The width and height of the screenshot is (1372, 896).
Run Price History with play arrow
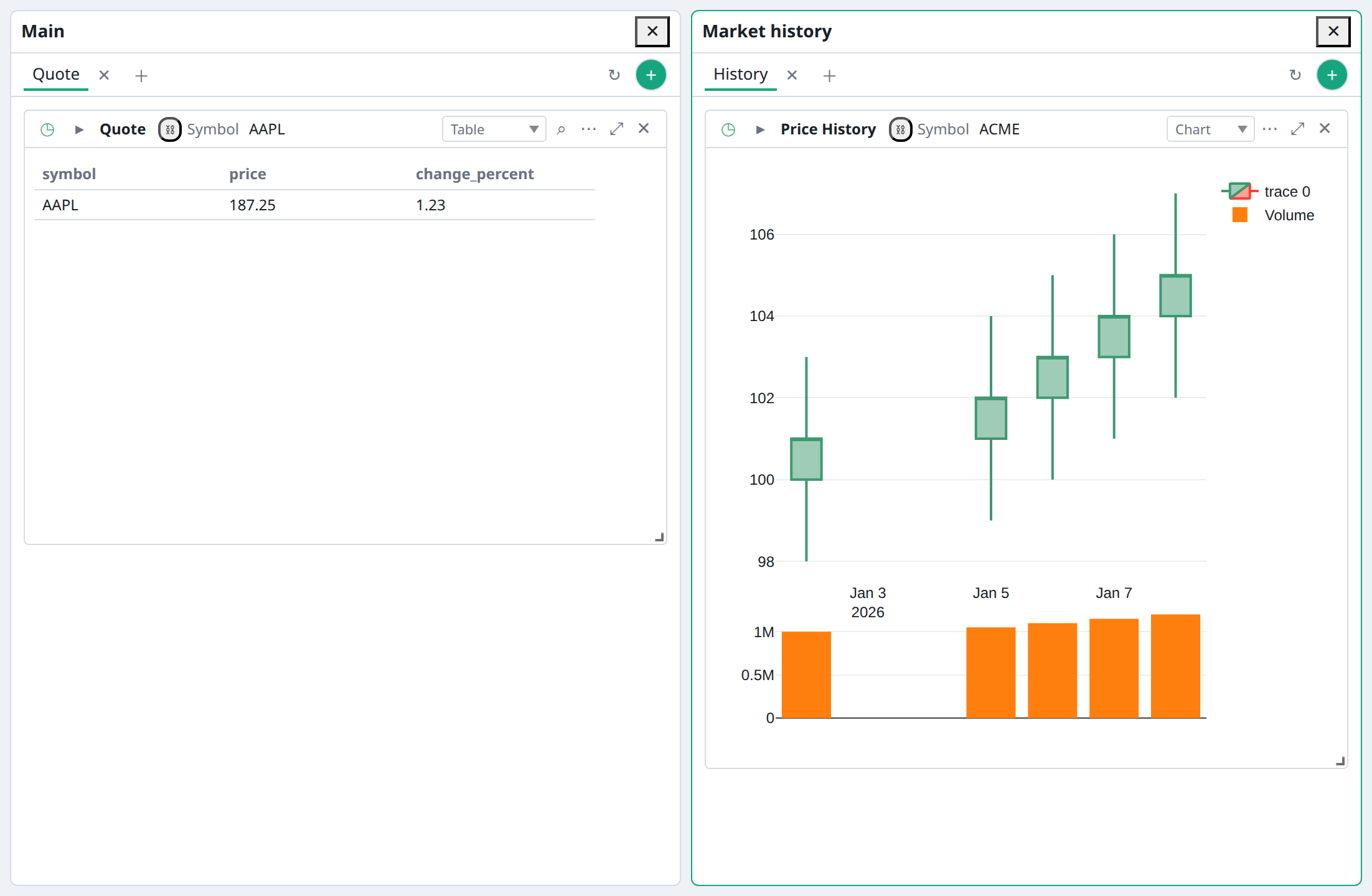760,129
